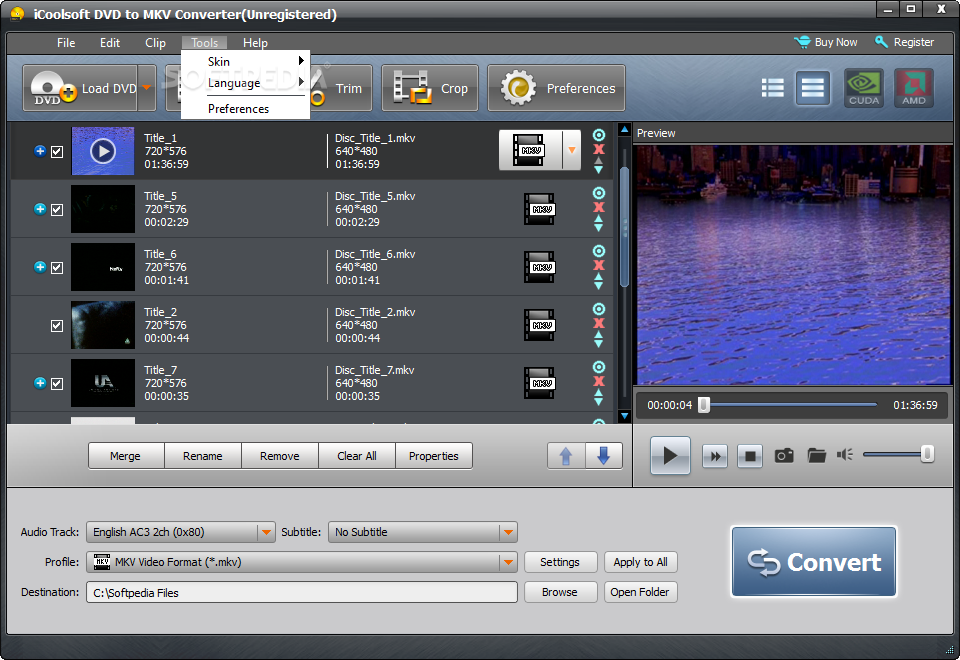The image size is (960, 660).
Task: Remove Title_5 with the red X
Action: 599,208
